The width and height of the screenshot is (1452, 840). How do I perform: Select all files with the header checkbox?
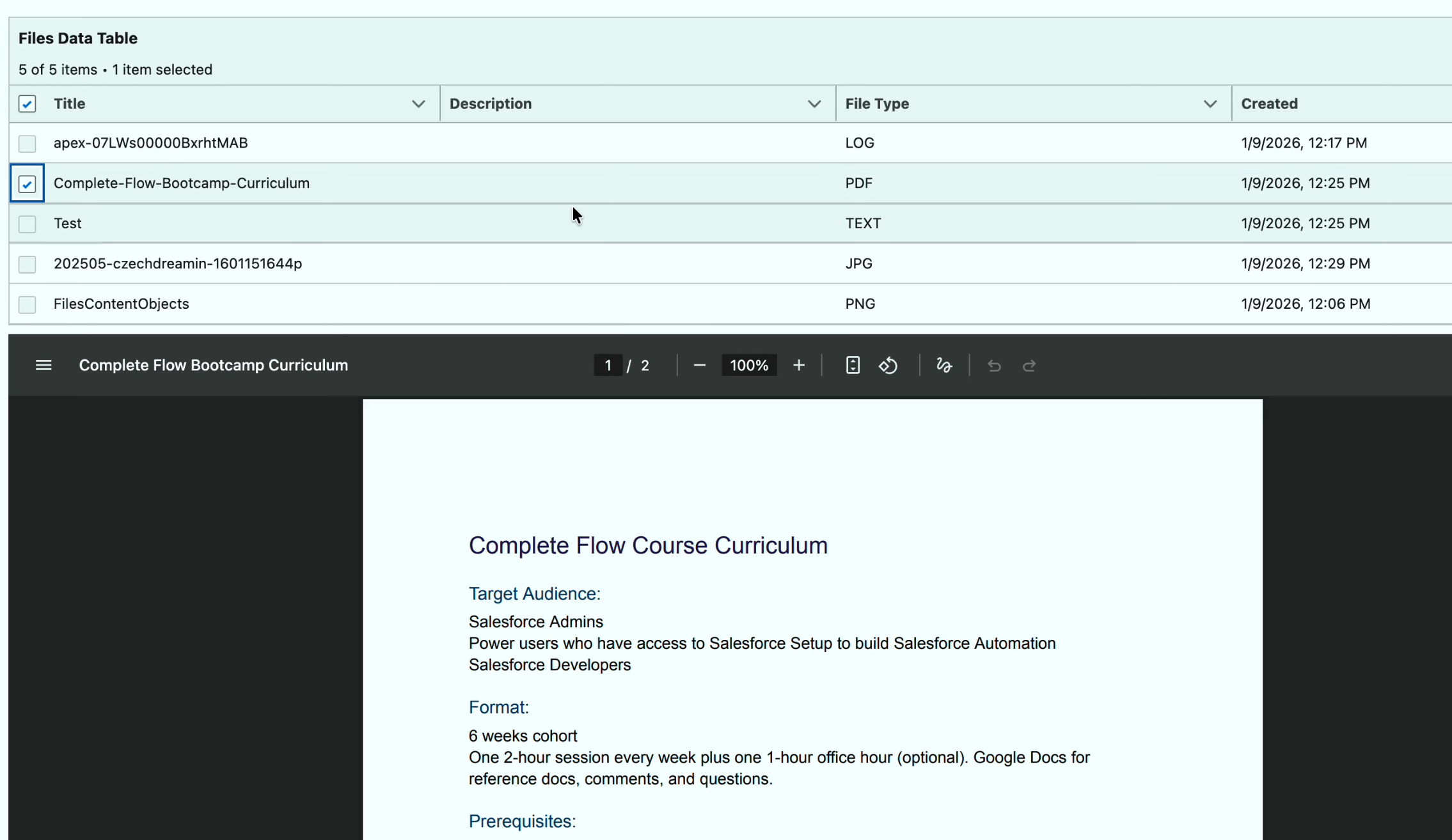click(x=27, y=103)
